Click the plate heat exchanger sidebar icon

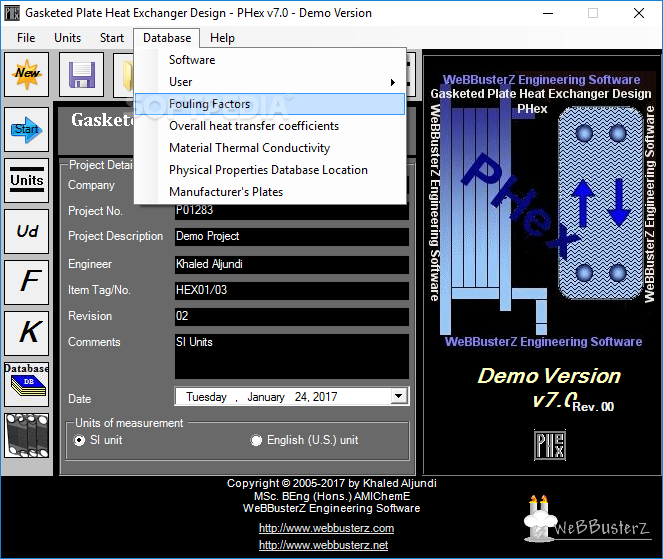click(x=27, y=436)
